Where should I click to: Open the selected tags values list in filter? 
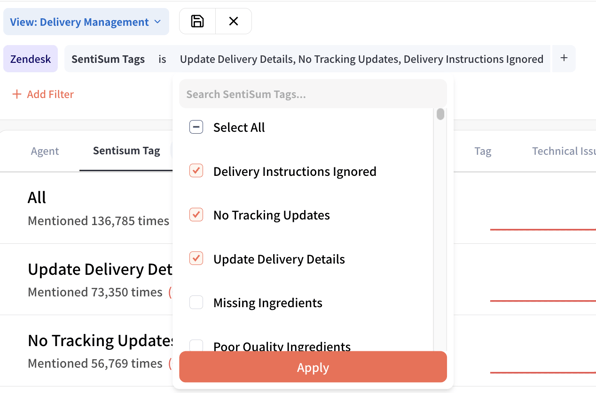click(361, 59)
